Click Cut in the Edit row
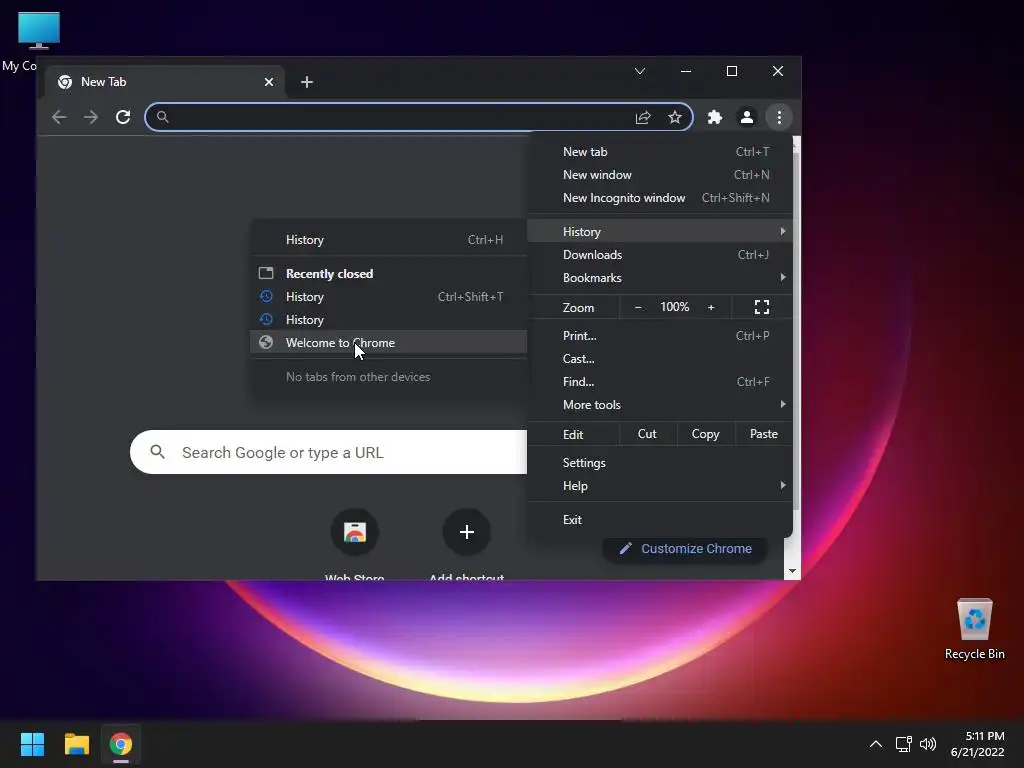Screen dimensions: 1024x768 pos(647,434)
